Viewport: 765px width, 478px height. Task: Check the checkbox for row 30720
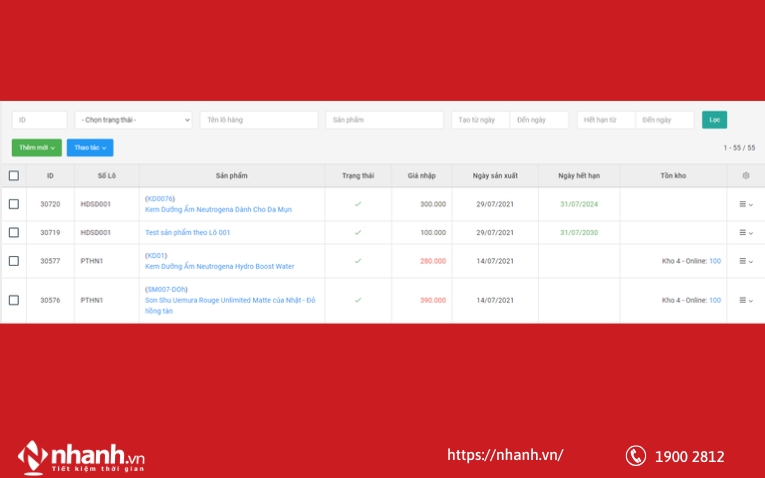point(14,204)
